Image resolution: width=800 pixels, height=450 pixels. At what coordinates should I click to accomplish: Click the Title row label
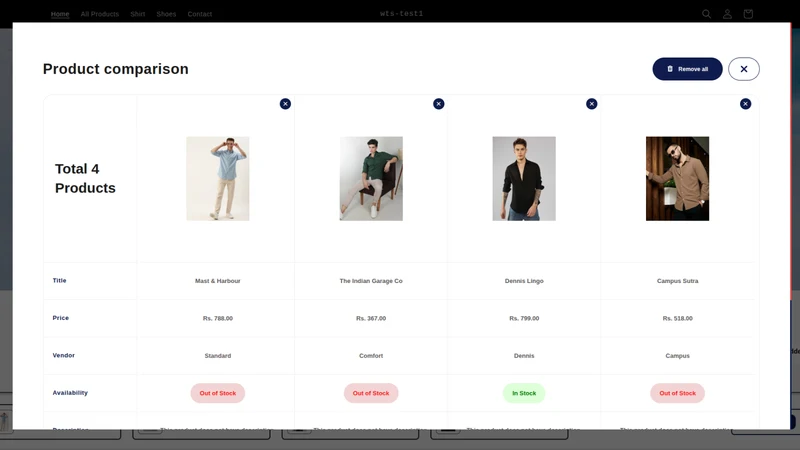click(x=59, y=280)
